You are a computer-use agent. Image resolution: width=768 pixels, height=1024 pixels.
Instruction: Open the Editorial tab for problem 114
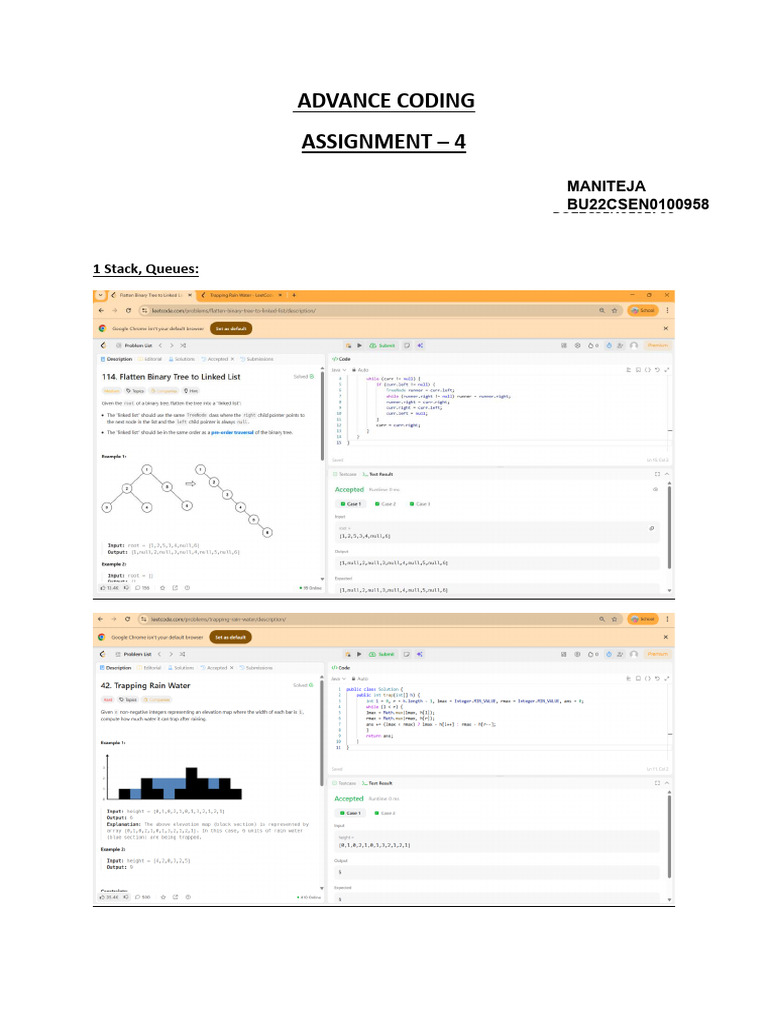tap(150, 359)
